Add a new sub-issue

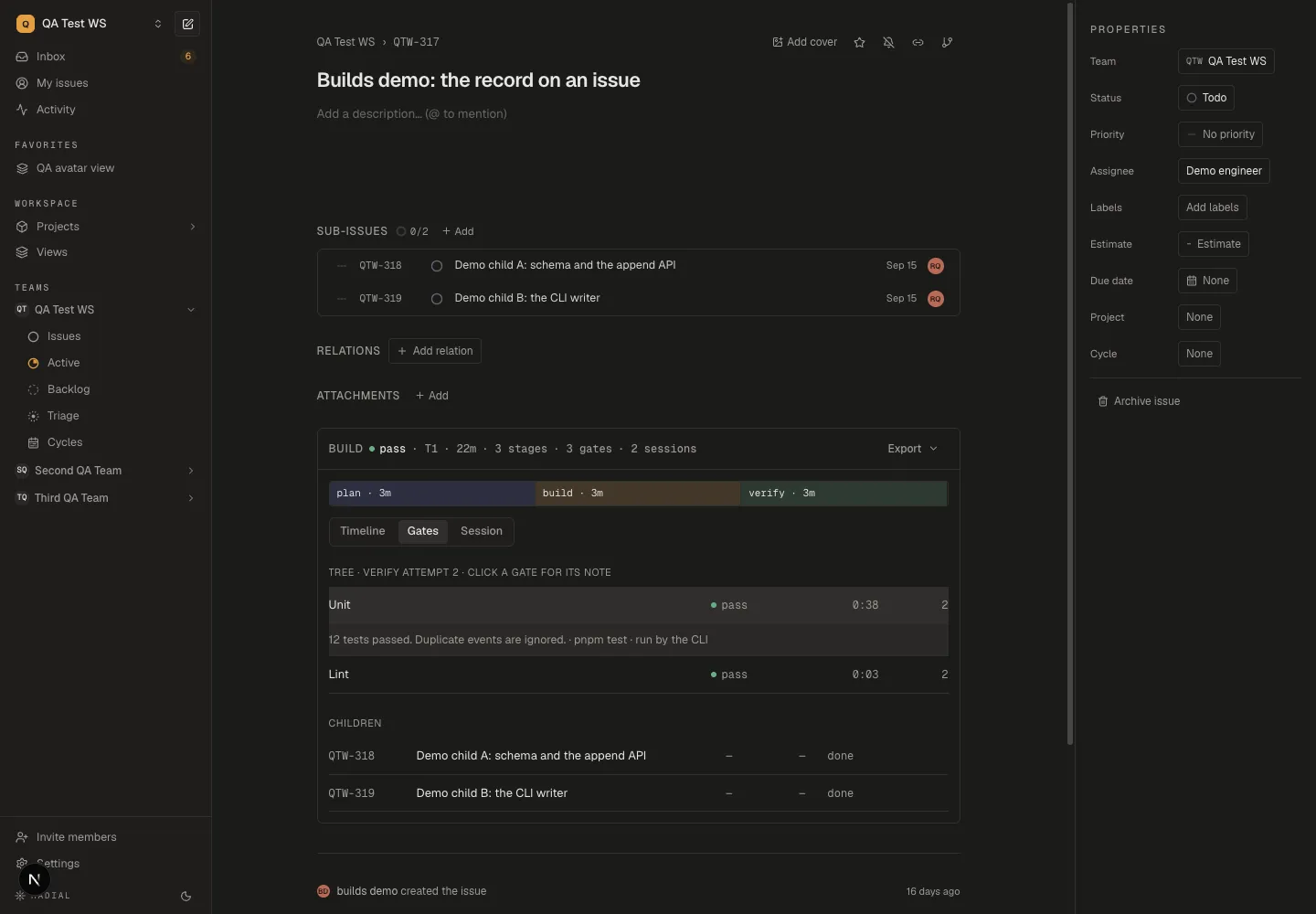click(x=458, y=231)
